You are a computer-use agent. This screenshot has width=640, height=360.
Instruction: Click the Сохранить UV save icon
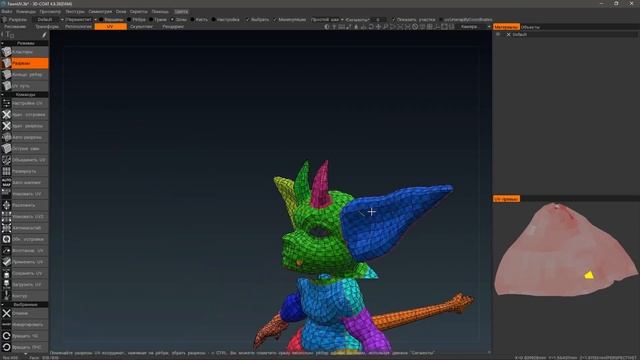click(6, 273)
